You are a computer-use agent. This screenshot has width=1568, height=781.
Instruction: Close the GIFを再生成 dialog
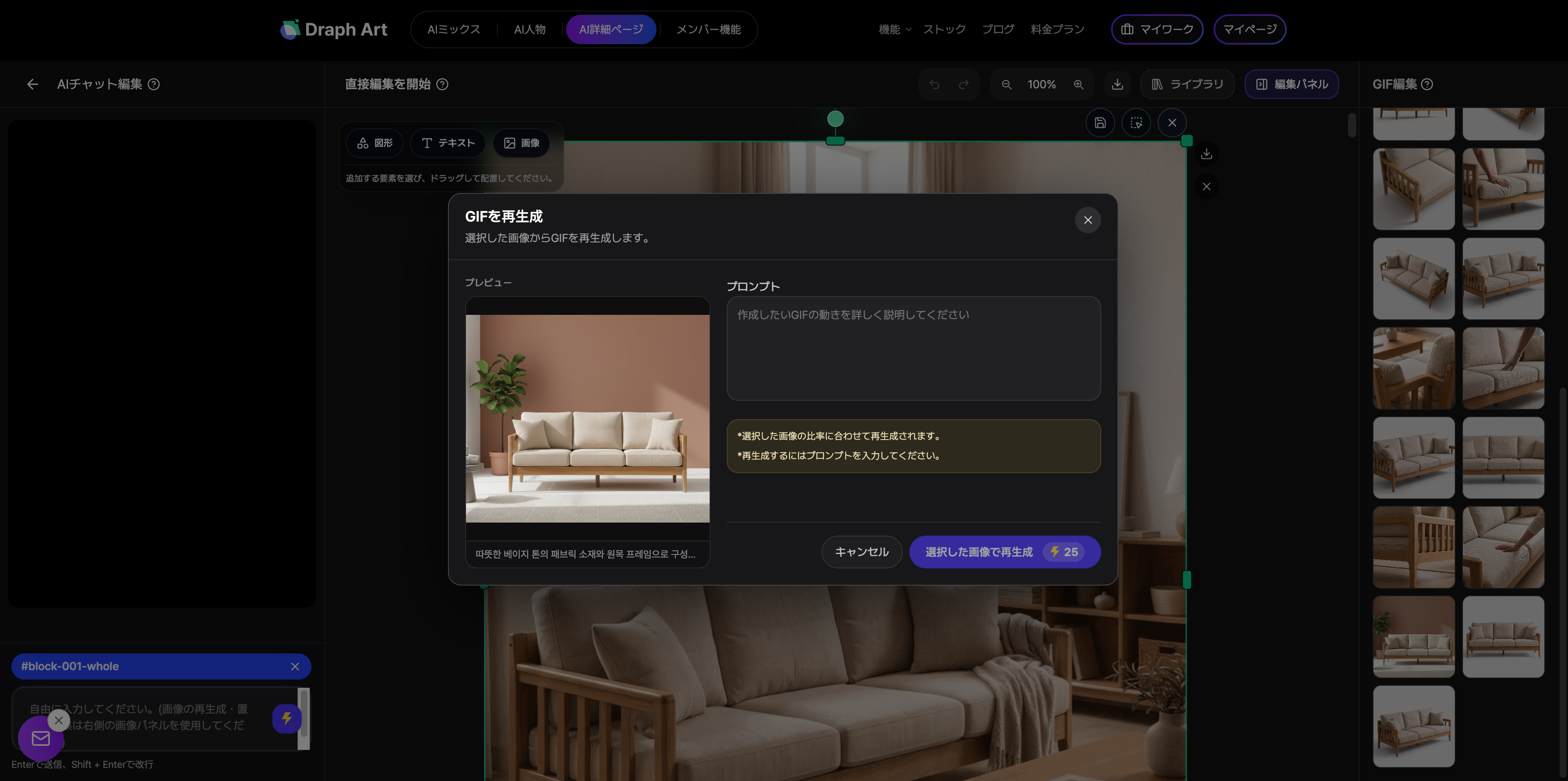point(1088,220)
